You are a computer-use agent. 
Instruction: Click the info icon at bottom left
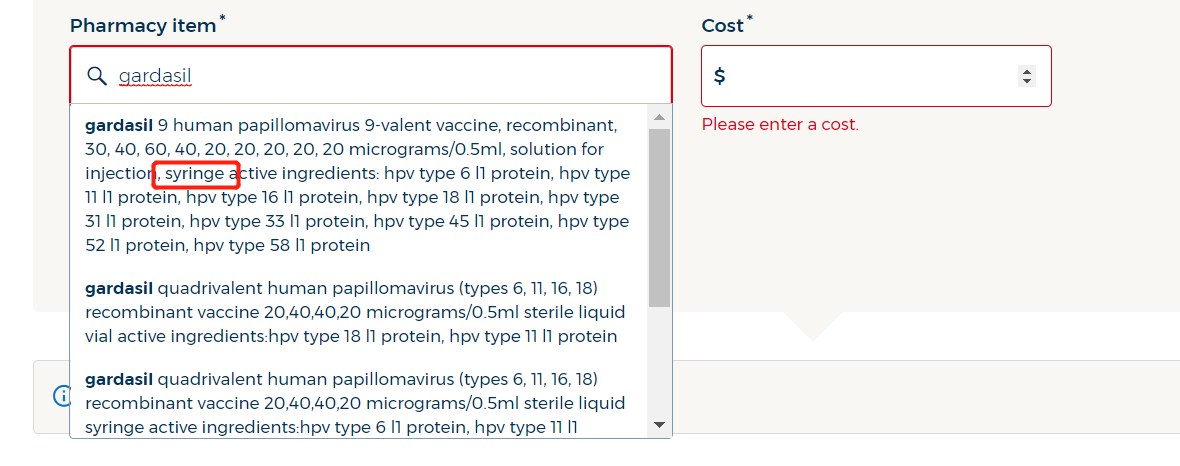(59, 396)
